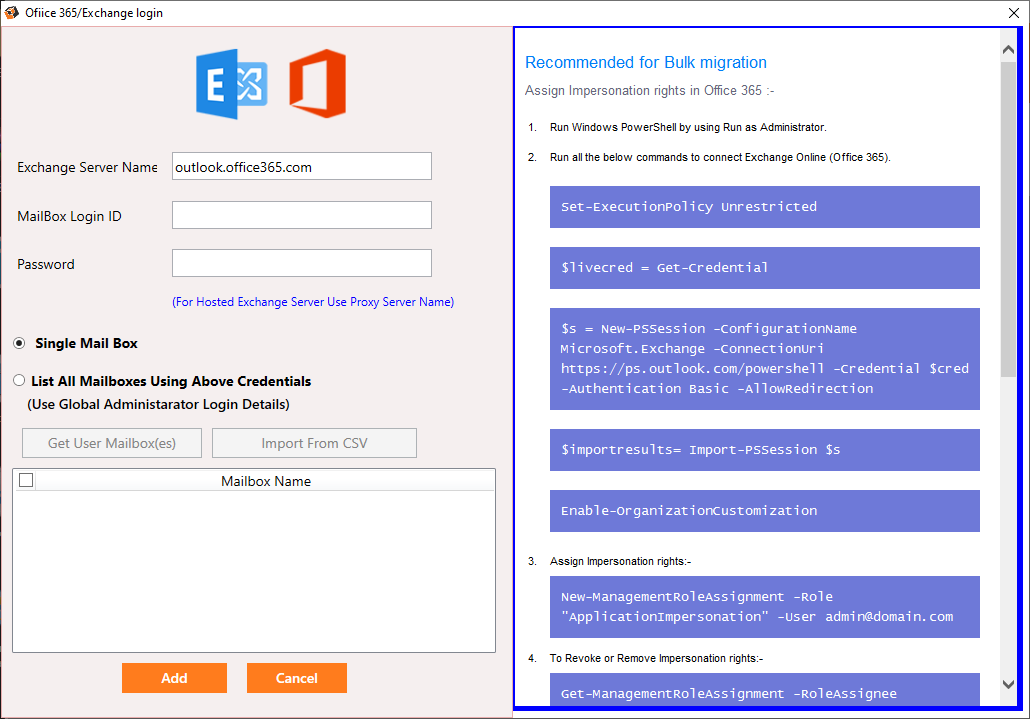Viewport: 1030px width, 719px height.
Task: Click the app icon in title bar
Action: click(11, 13)
